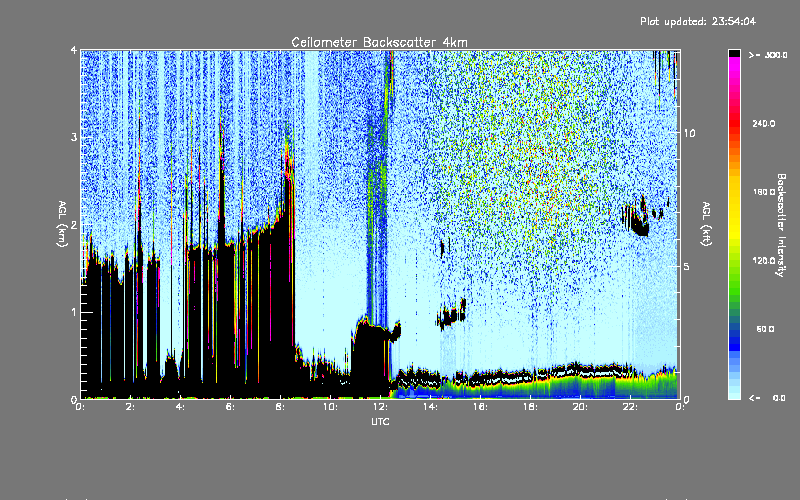Click the '120.0' colorbar label

pos(764,261)
